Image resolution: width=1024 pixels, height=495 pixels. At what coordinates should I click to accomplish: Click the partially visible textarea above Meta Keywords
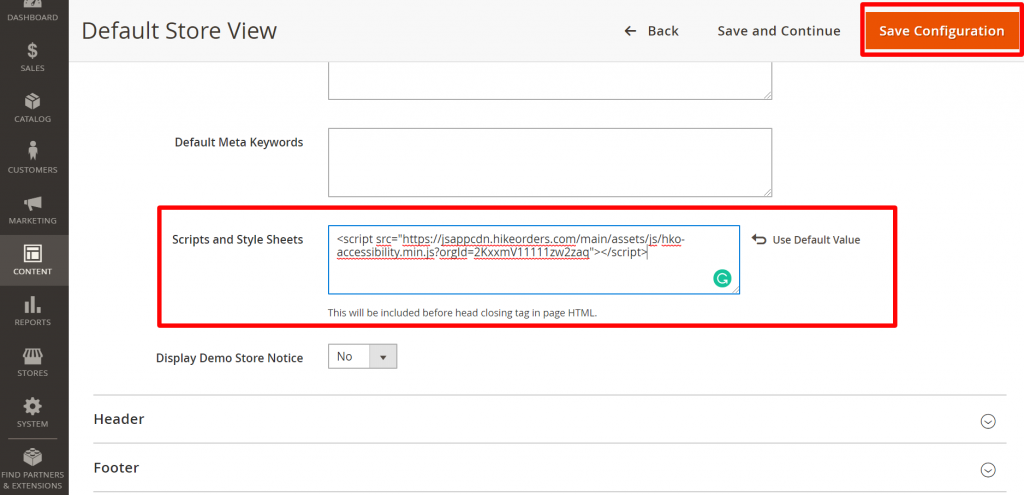[x=550, y=81]
